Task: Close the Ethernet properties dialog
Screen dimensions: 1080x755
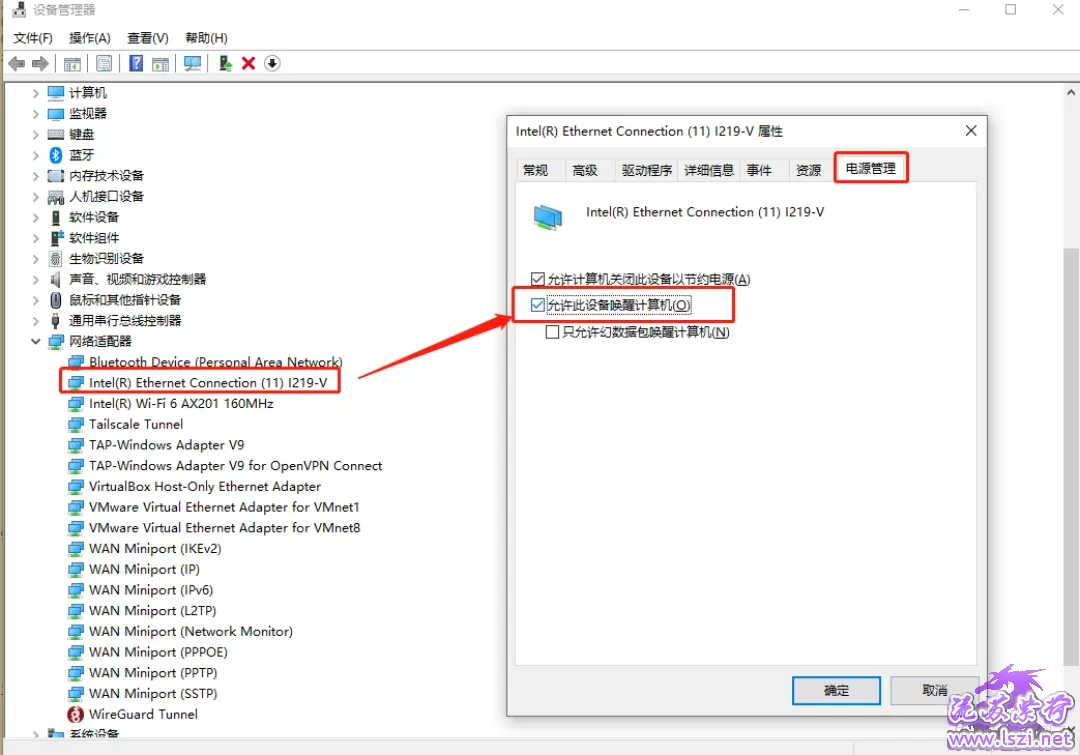Action: (x=970, y=130)
